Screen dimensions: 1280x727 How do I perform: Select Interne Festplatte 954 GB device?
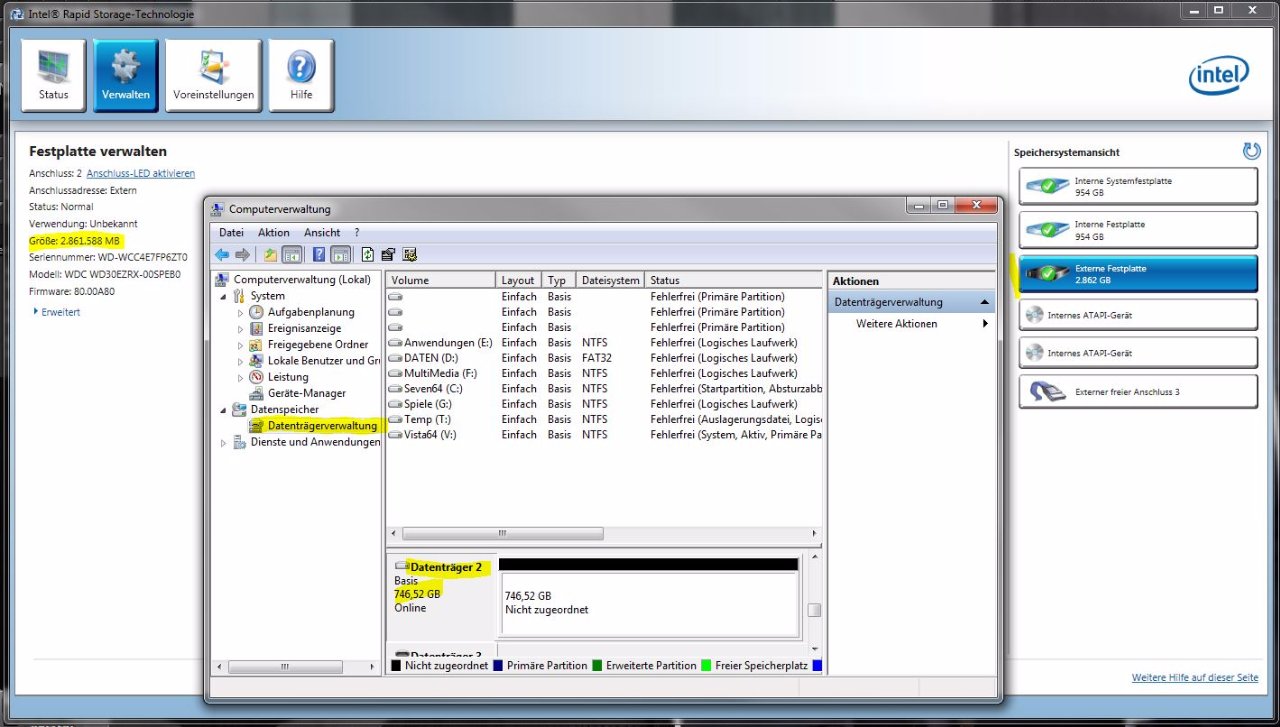point(1138,230)
